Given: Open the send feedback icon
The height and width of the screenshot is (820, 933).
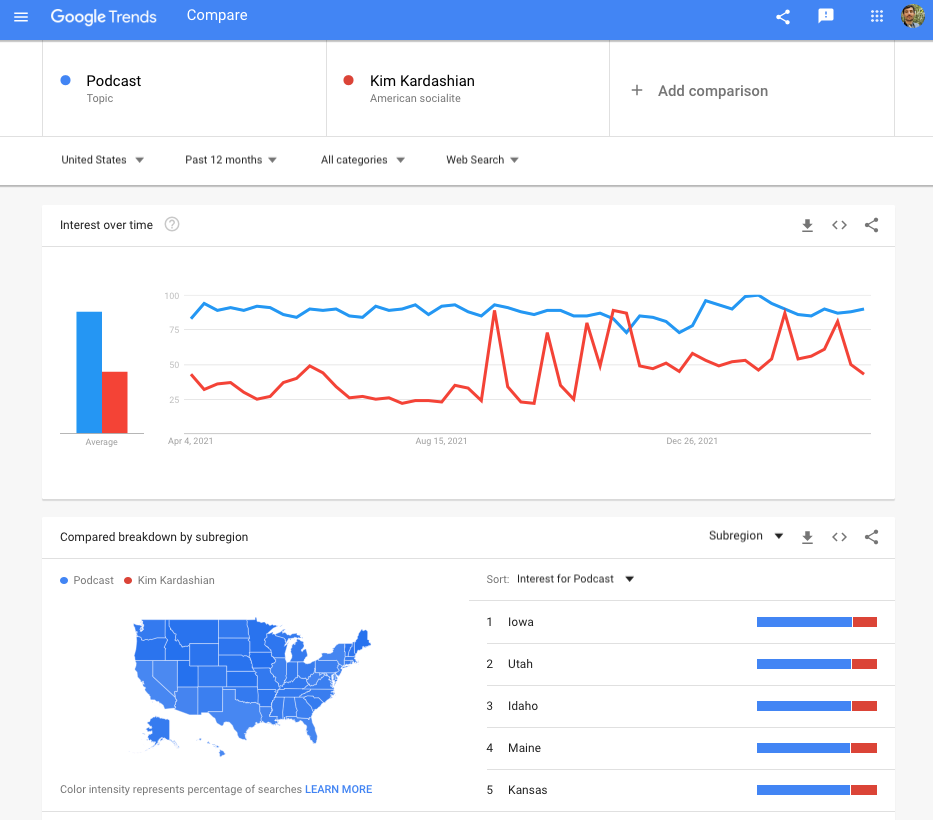Looking at the screenshot, I should (x=826, y=16).
